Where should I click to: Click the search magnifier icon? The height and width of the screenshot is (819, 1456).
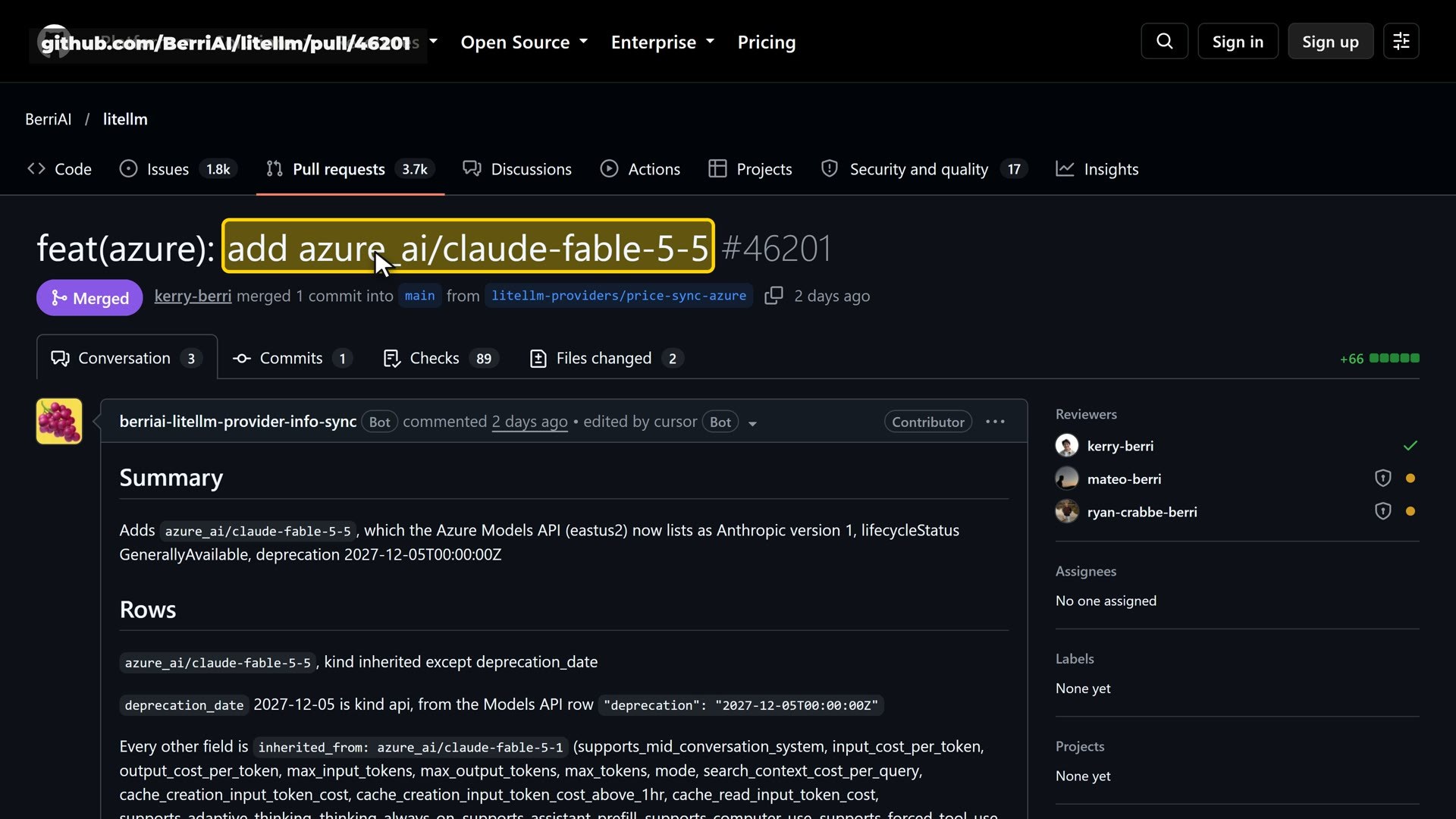pos(1164,41)
